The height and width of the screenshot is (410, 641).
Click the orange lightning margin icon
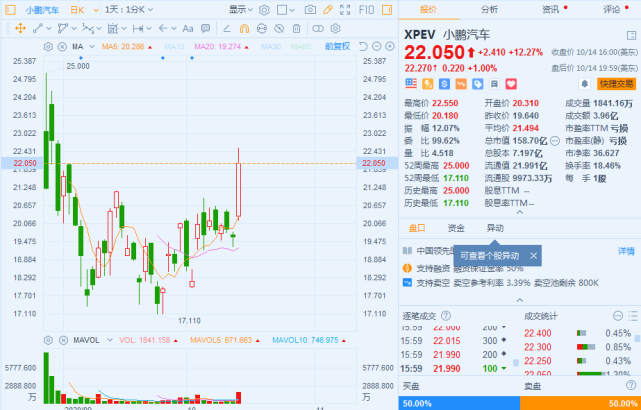click(428, 84)
